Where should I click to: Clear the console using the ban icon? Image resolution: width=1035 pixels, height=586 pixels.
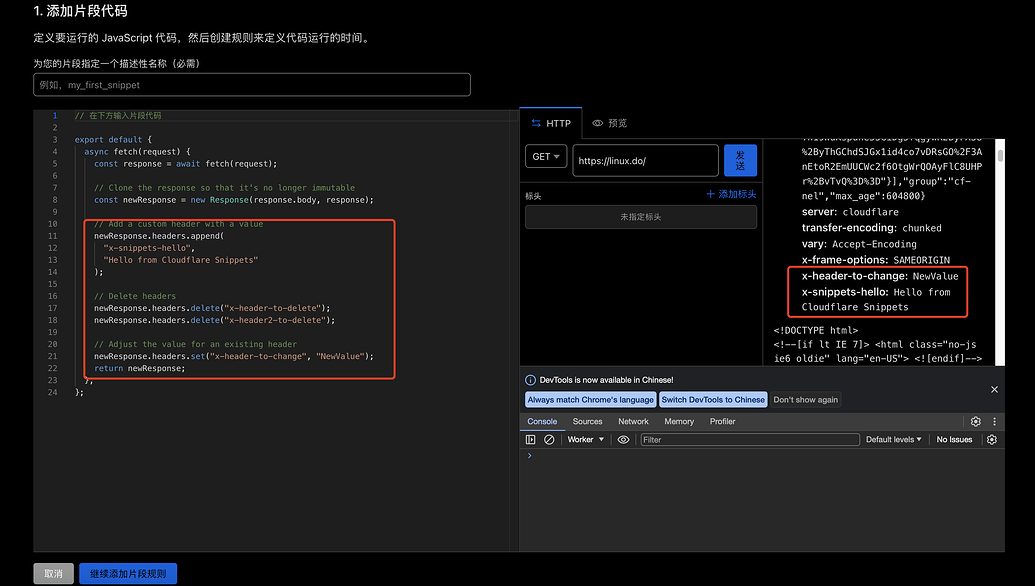549,440
